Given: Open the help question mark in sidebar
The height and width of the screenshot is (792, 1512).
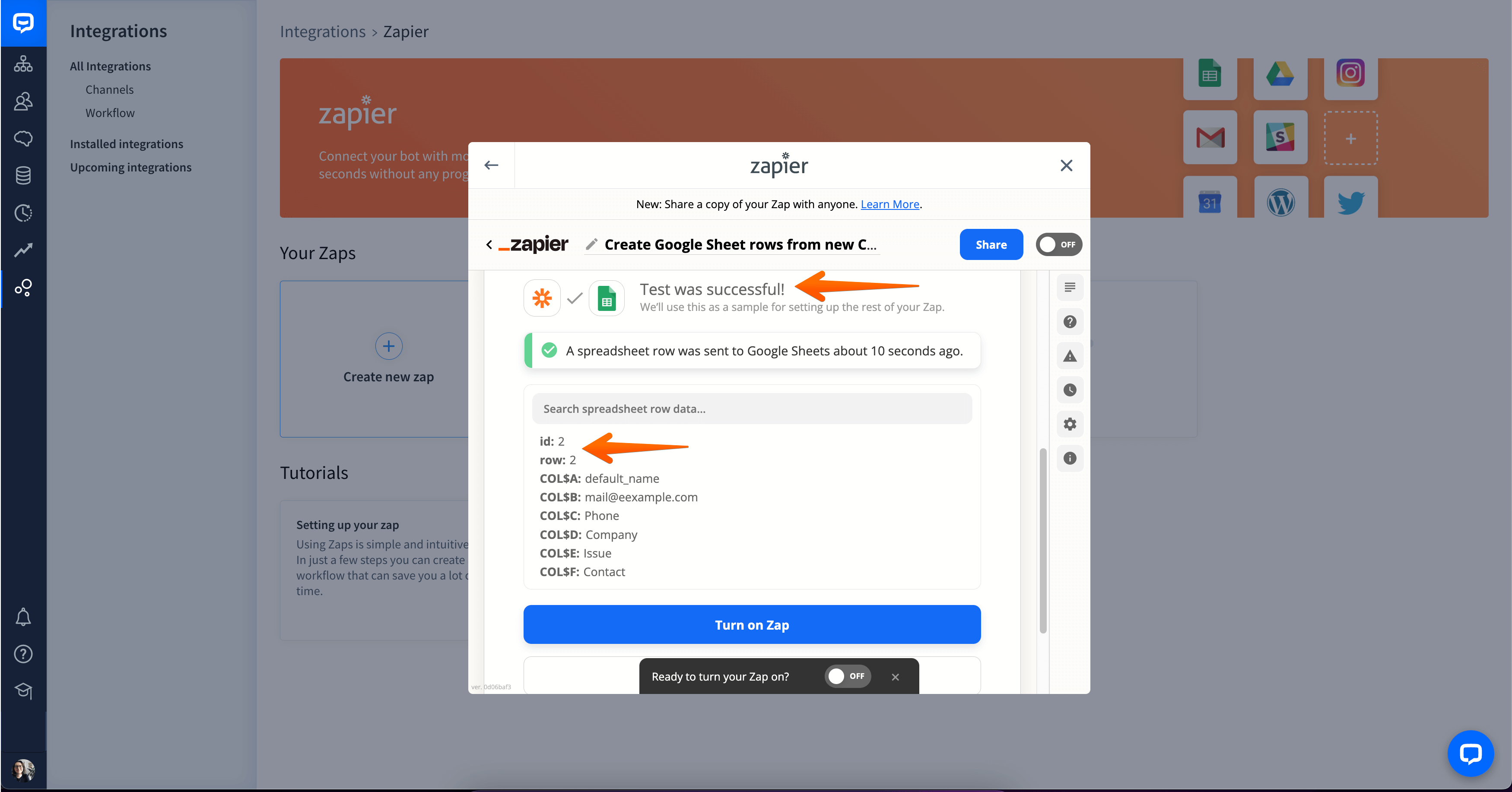Looking at the screenshot, I should (x=23, y=654).
